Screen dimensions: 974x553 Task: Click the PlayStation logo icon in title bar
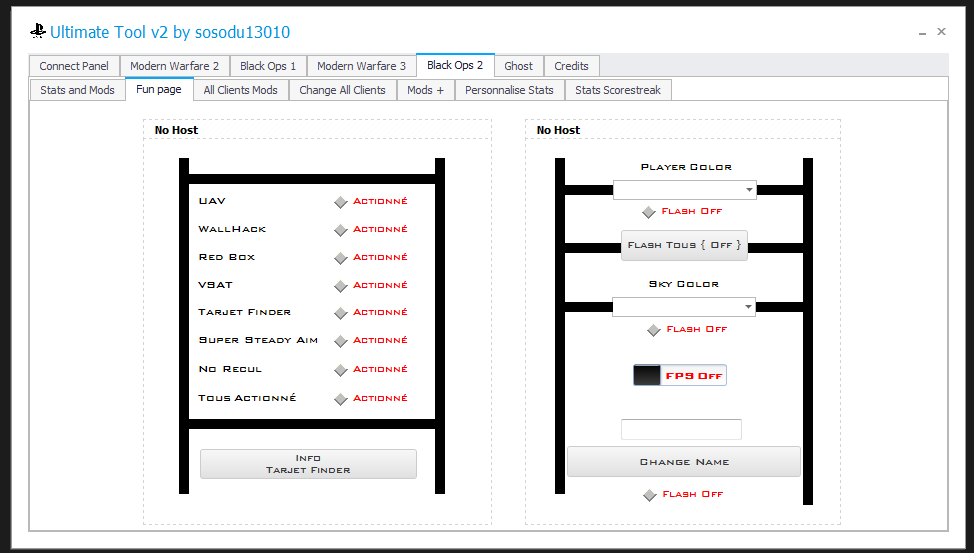[x=38, y=31]
